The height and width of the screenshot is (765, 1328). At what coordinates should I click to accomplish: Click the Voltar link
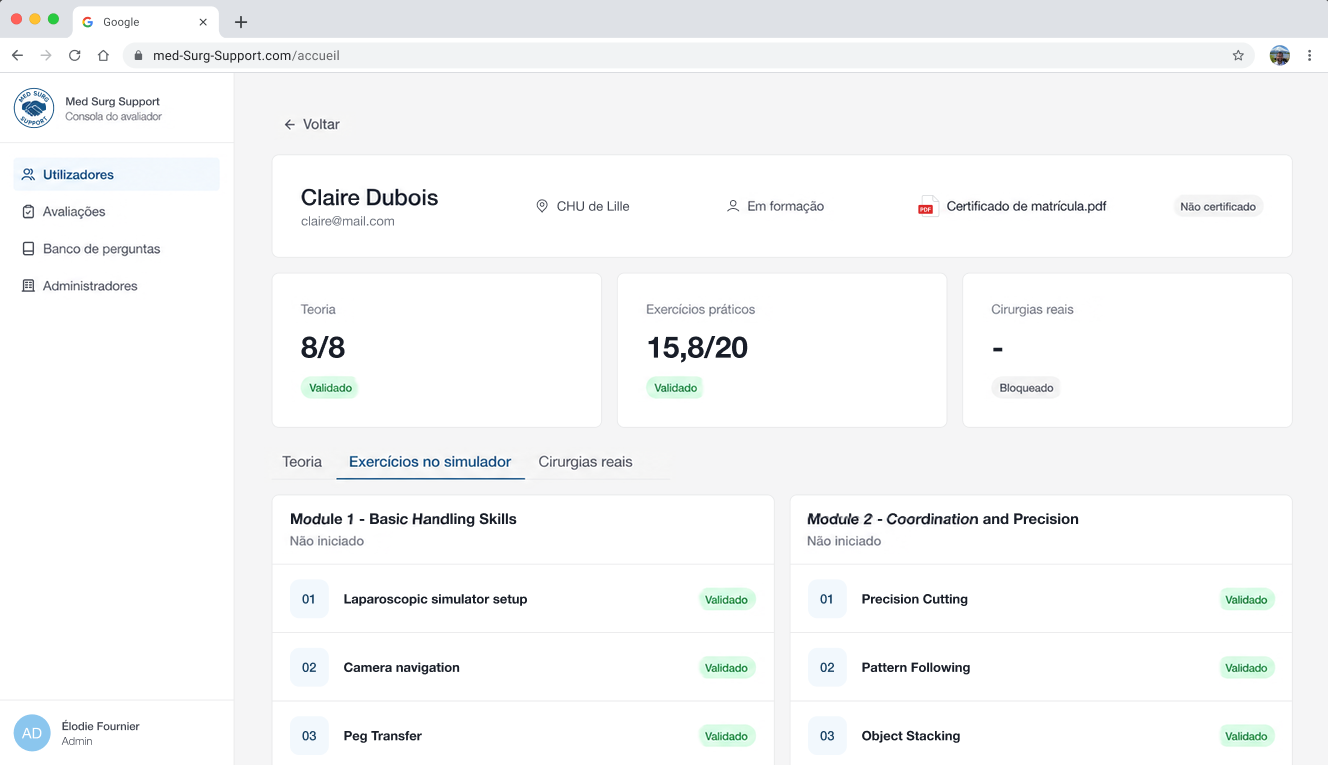pos(312,125)
